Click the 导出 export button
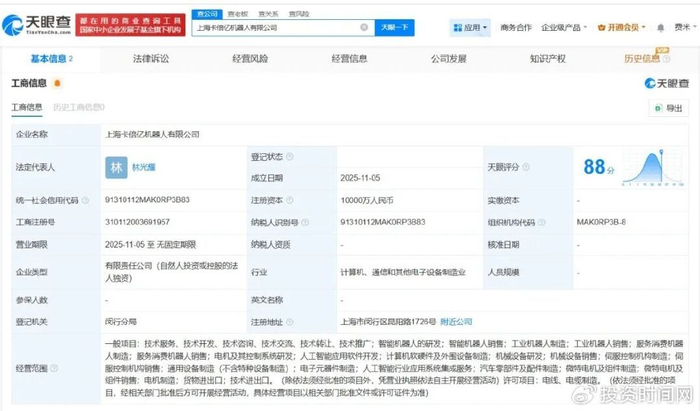Image resolution: width=700 pixels, height=411 pixels. (x=668, y=108)
